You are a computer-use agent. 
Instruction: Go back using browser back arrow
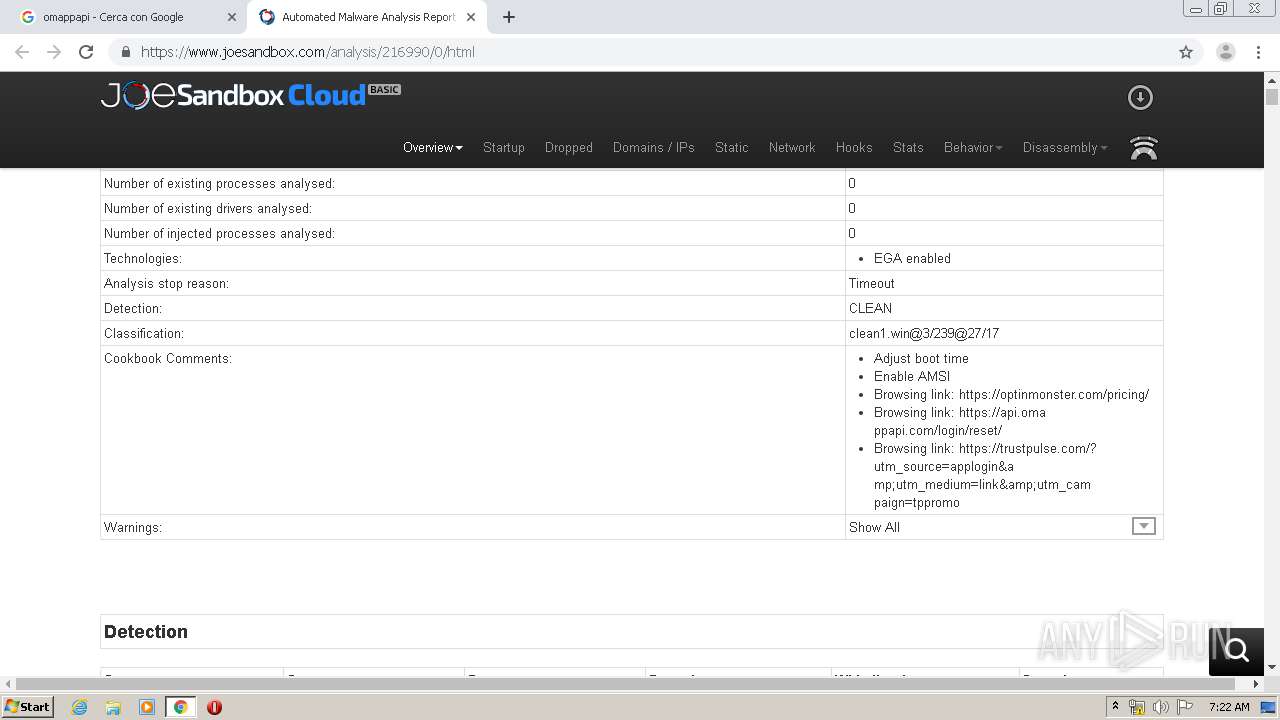click(x=22, y=52)
